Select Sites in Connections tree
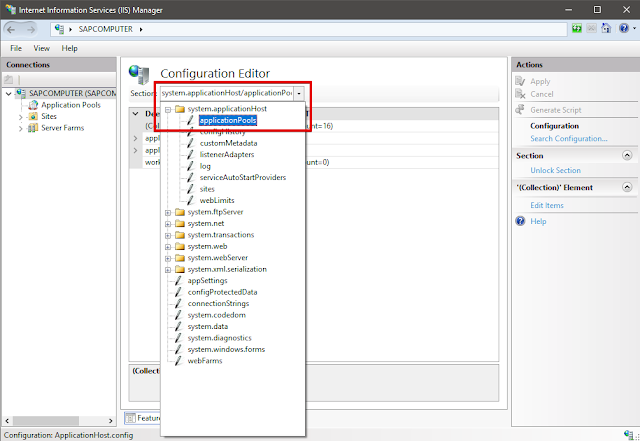This screenshot has width=640, height=441. (49, 116)
